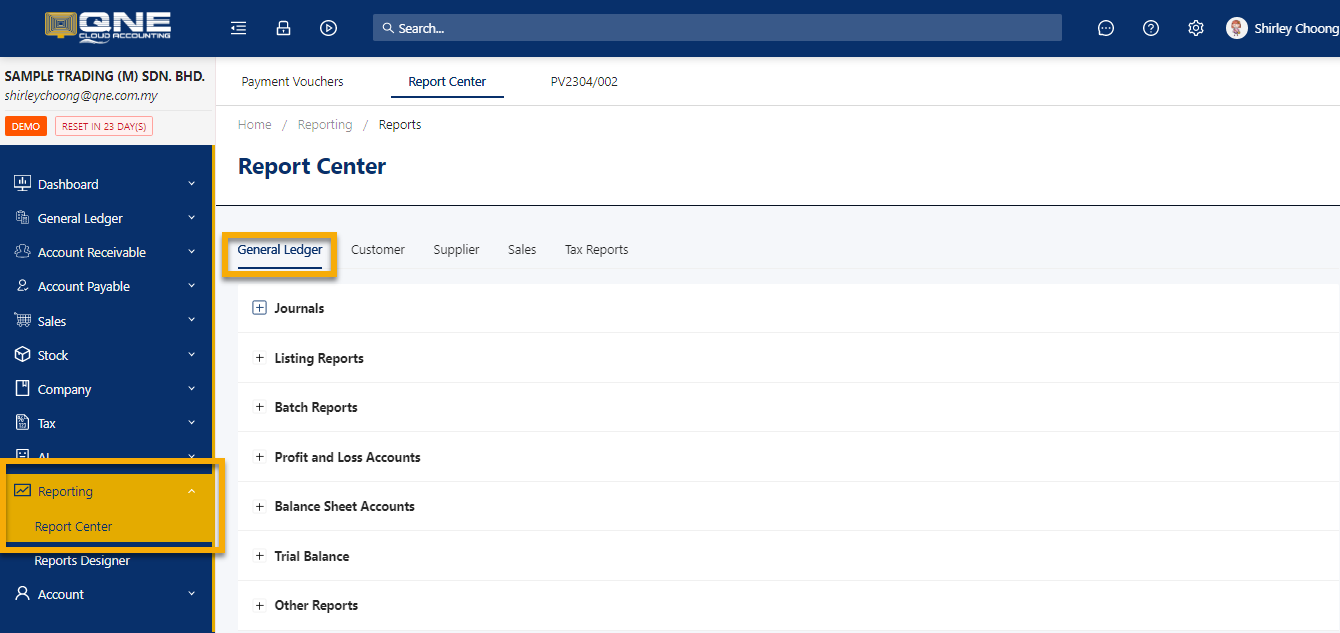Click the Account user icon in sidebar
1340x633 pixels.
[22, 594]
